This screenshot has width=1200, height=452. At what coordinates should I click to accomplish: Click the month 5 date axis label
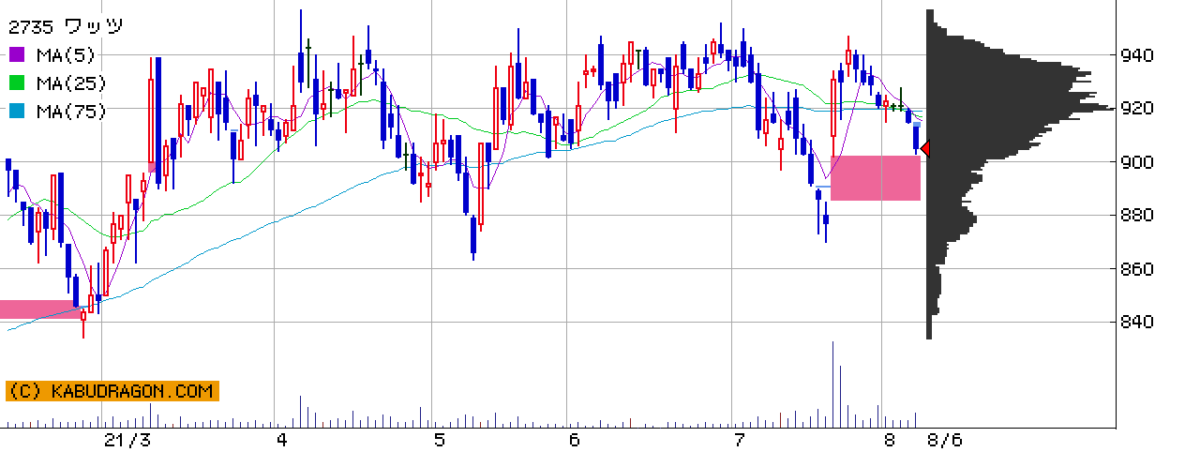coord(439,439)
